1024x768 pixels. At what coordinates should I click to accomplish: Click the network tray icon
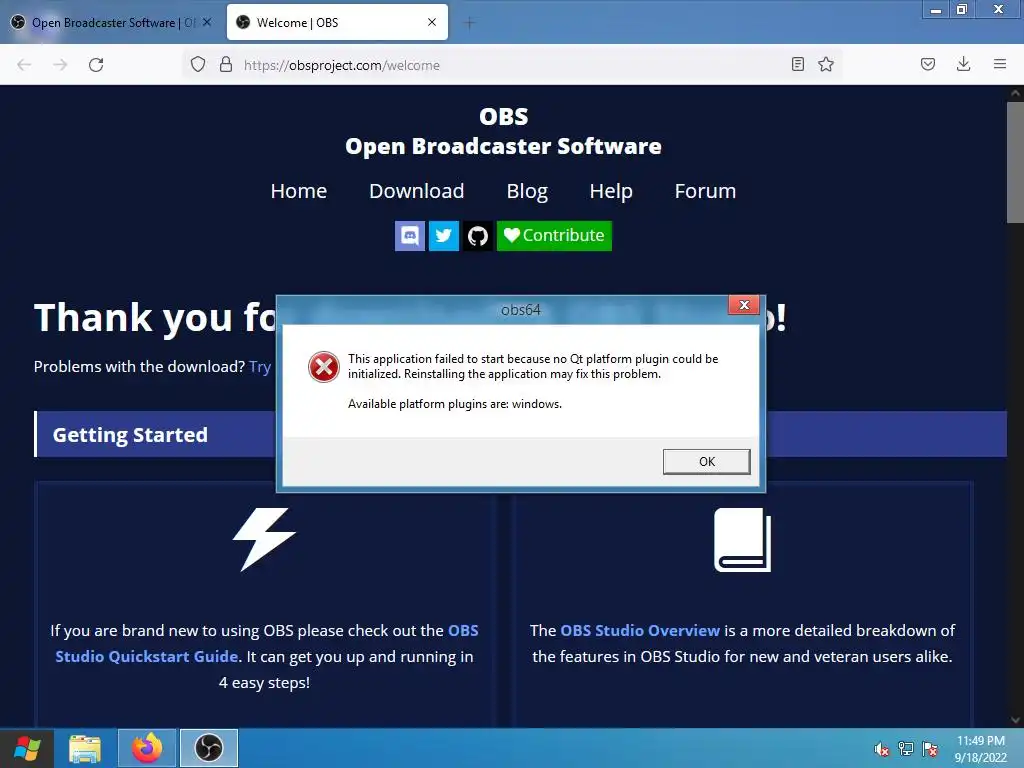click(906, 749)
